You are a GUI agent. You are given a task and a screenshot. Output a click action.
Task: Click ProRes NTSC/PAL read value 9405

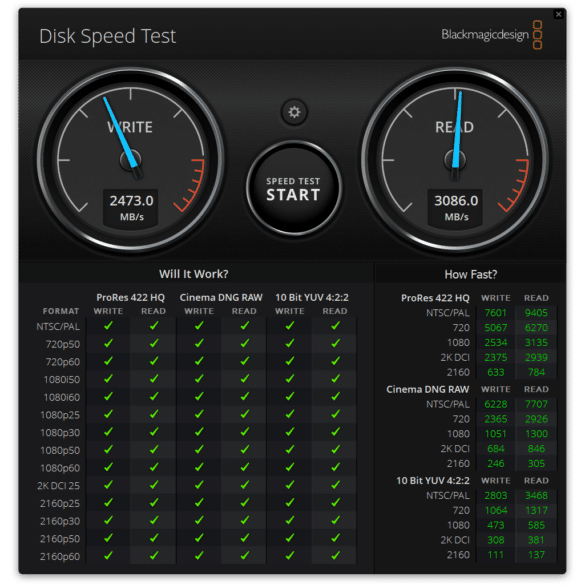click(x=536, y=313)
